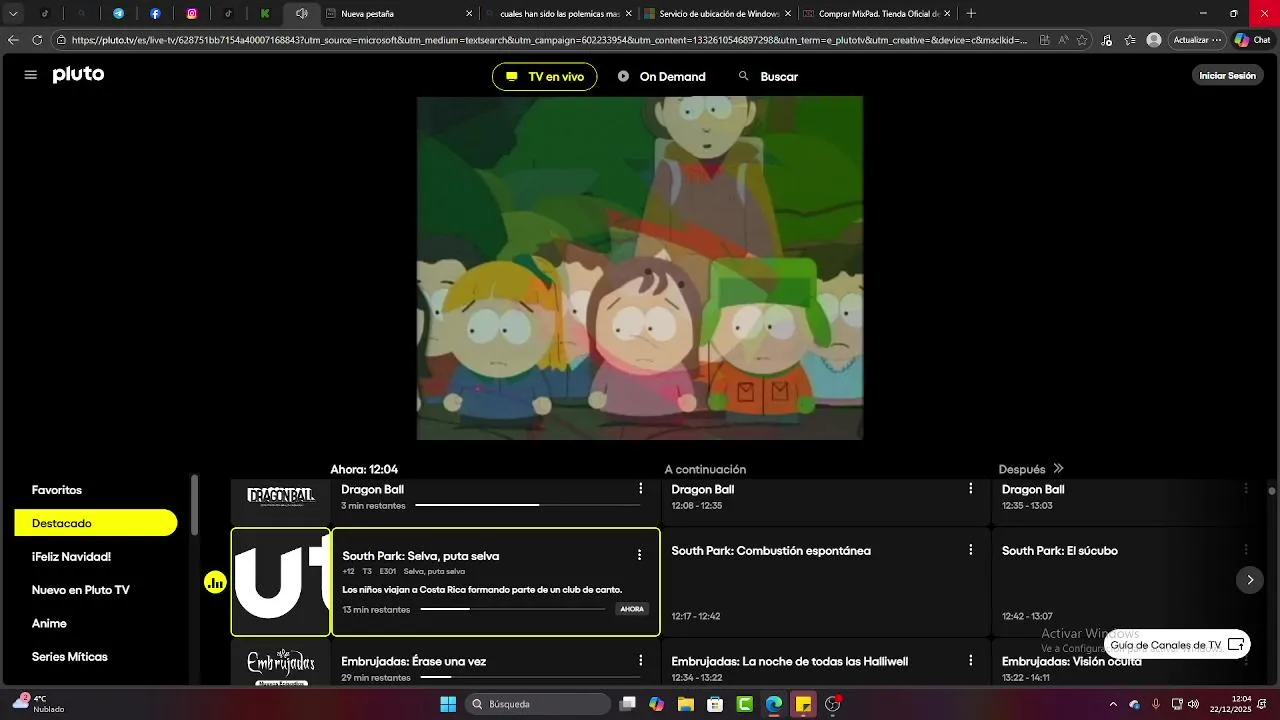Open the browser Actualizar menu
Screen dimensions: 1280x720
1197,40
